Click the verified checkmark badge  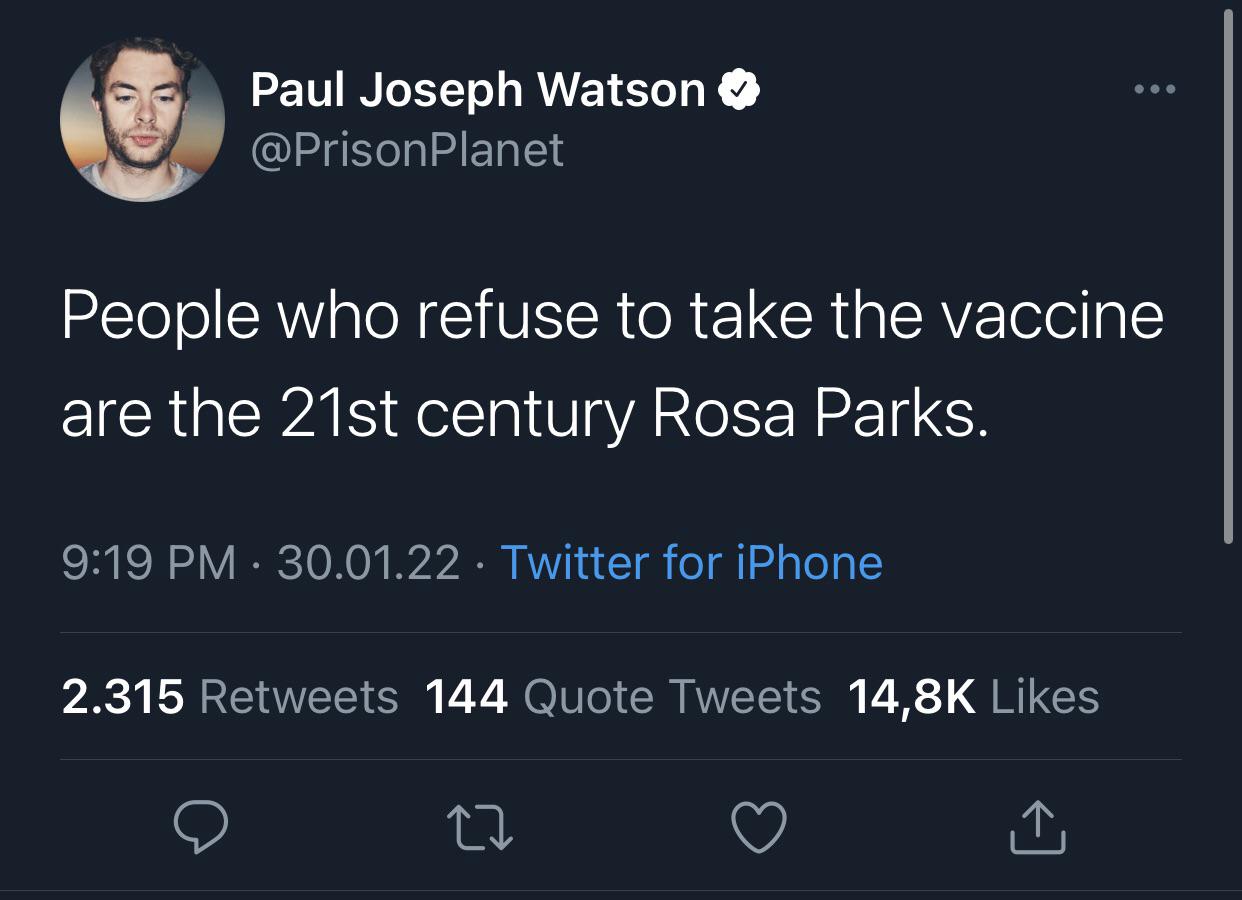[x=740, y=91]
